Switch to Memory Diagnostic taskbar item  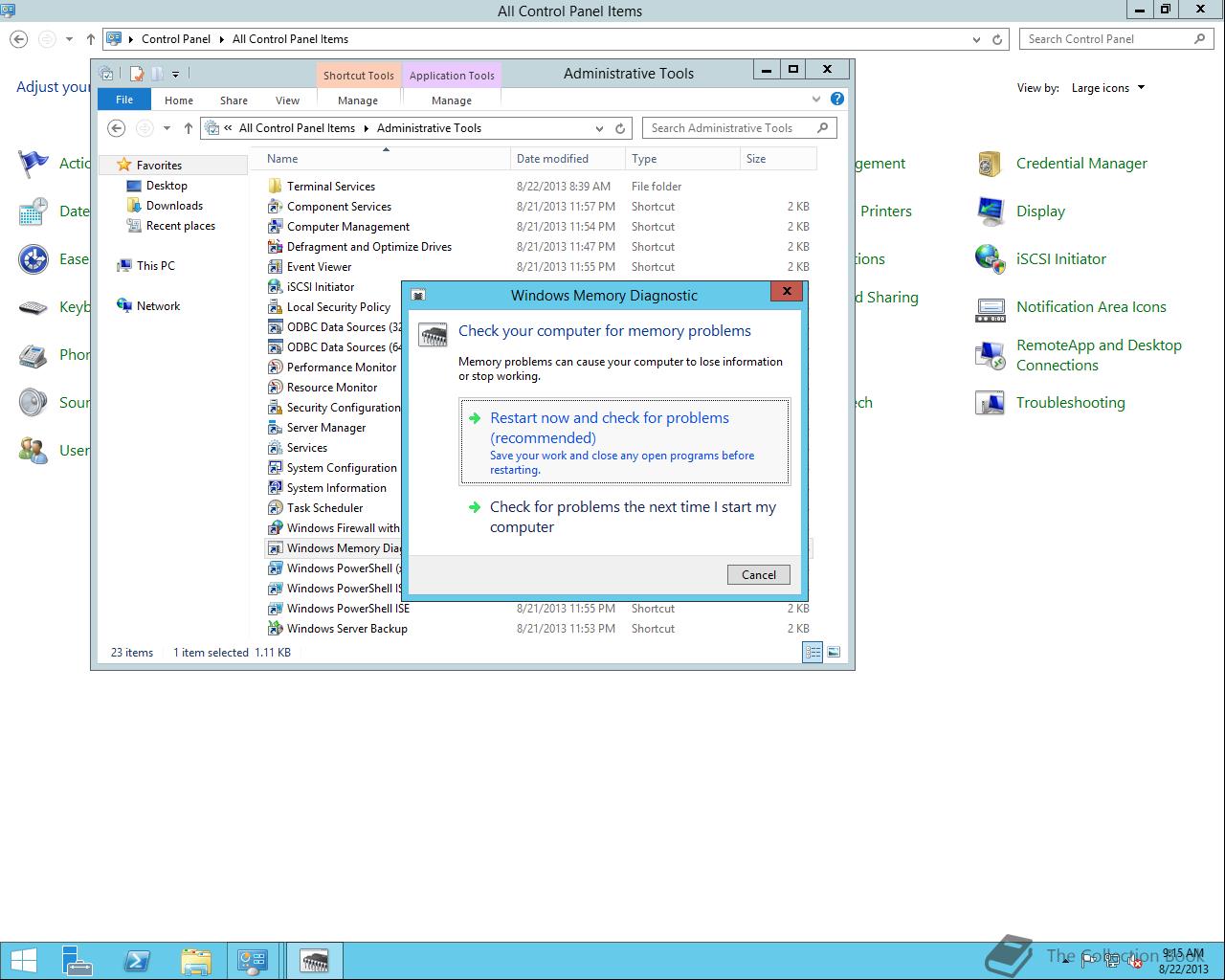[315, 961]
